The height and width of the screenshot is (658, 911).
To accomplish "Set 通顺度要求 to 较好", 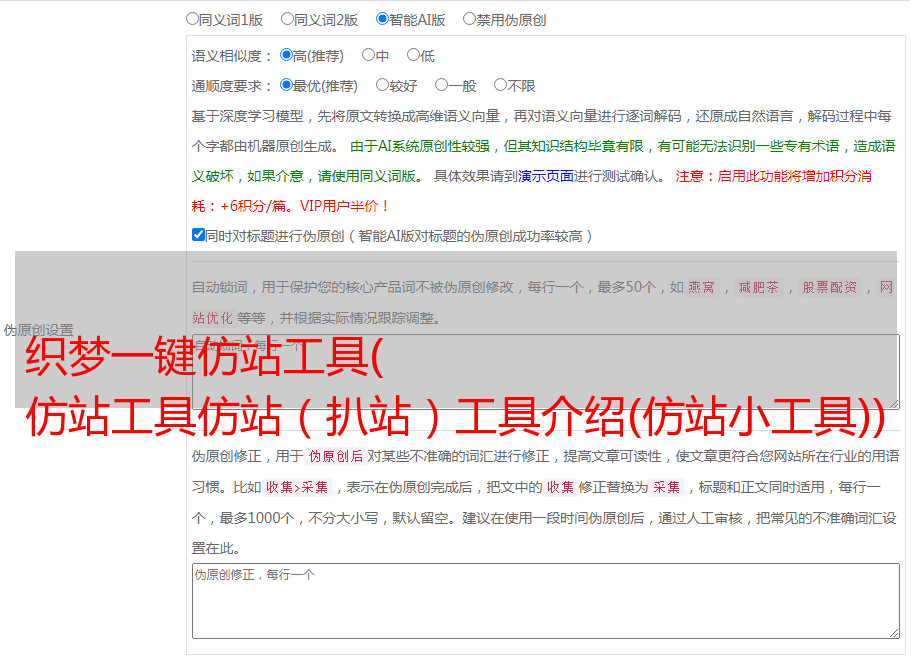I will (x=382, y=85).
